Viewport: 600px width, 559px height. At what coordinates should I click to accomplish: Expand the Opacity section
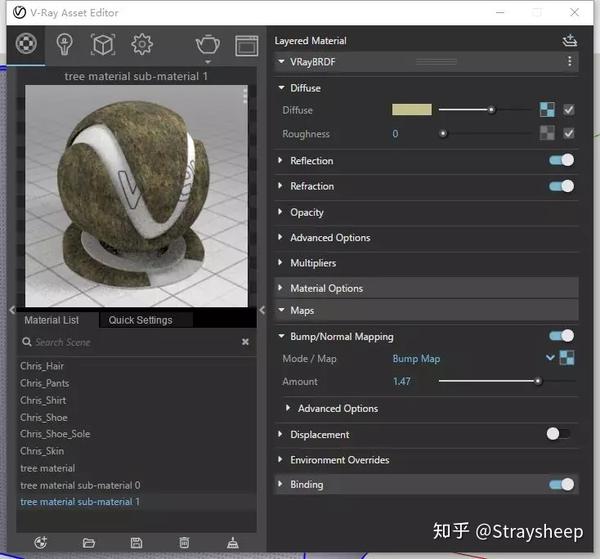coord(280,212)
